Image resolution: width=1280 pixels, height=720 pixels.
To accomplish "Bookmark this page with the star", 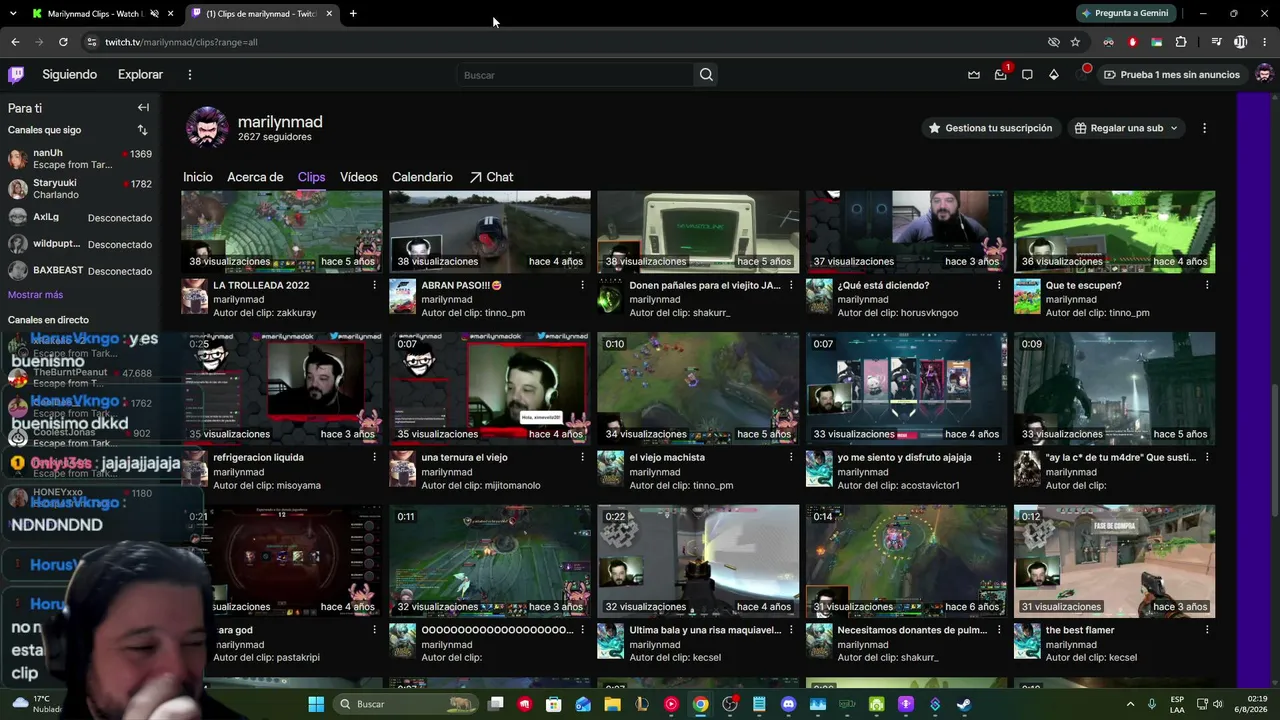I will [x=1075, y=42].
